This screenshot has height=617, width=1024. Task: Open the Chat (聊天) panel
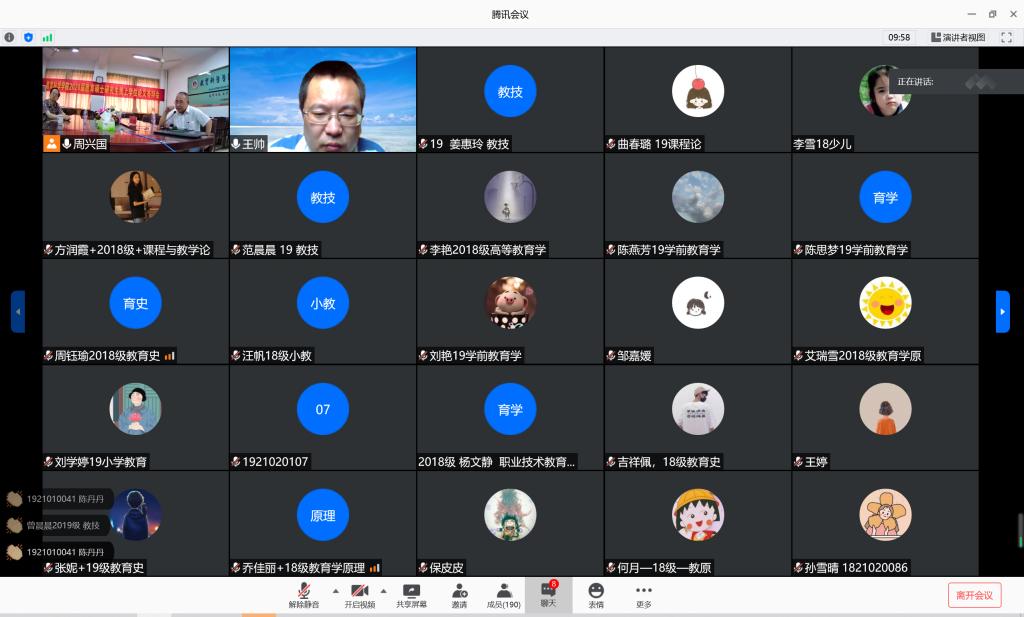pyautogui.click(x=548, y=594)
